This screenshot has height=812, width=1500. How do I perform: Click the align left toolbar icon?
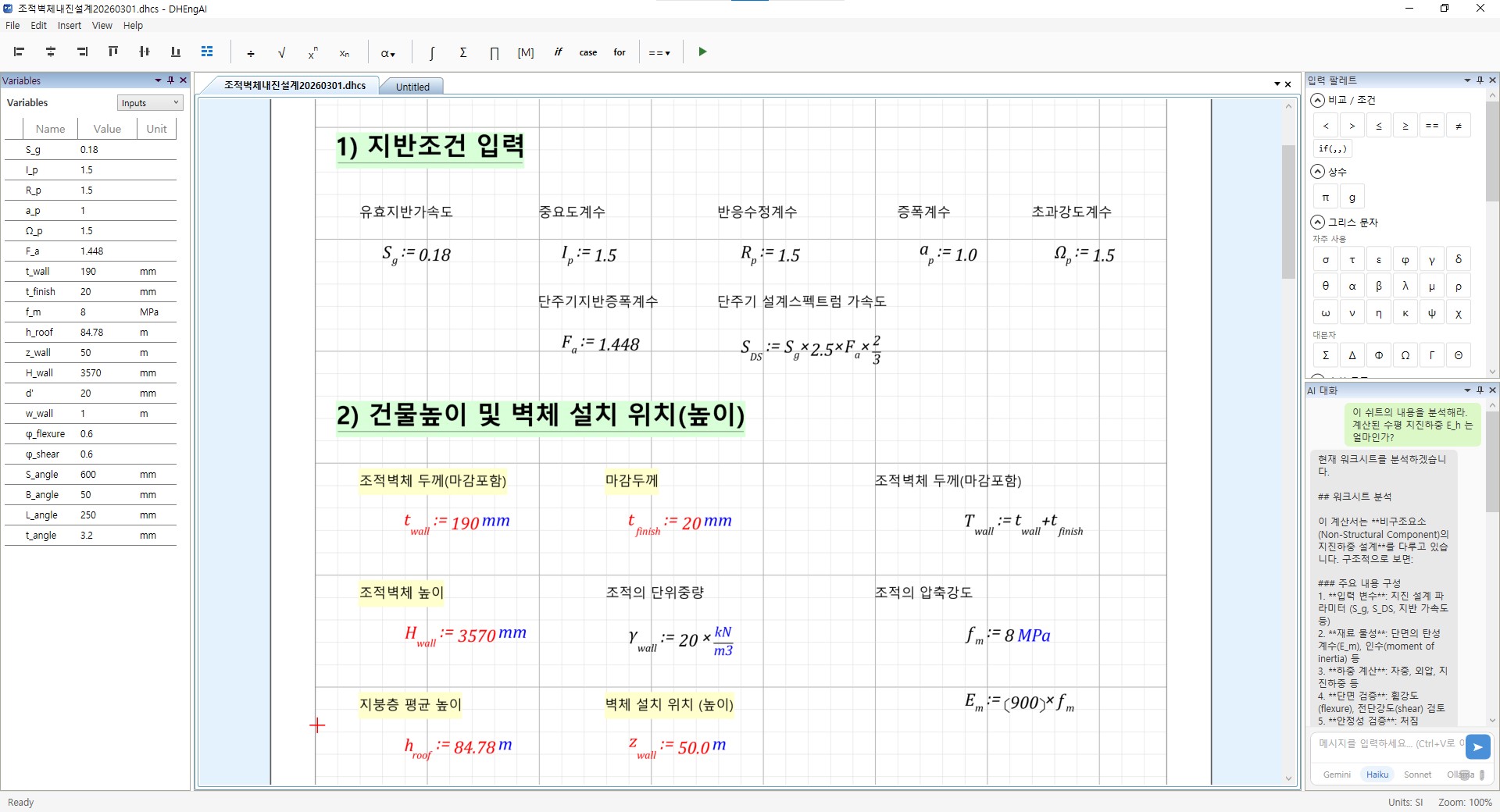click(x=20, y=52)
